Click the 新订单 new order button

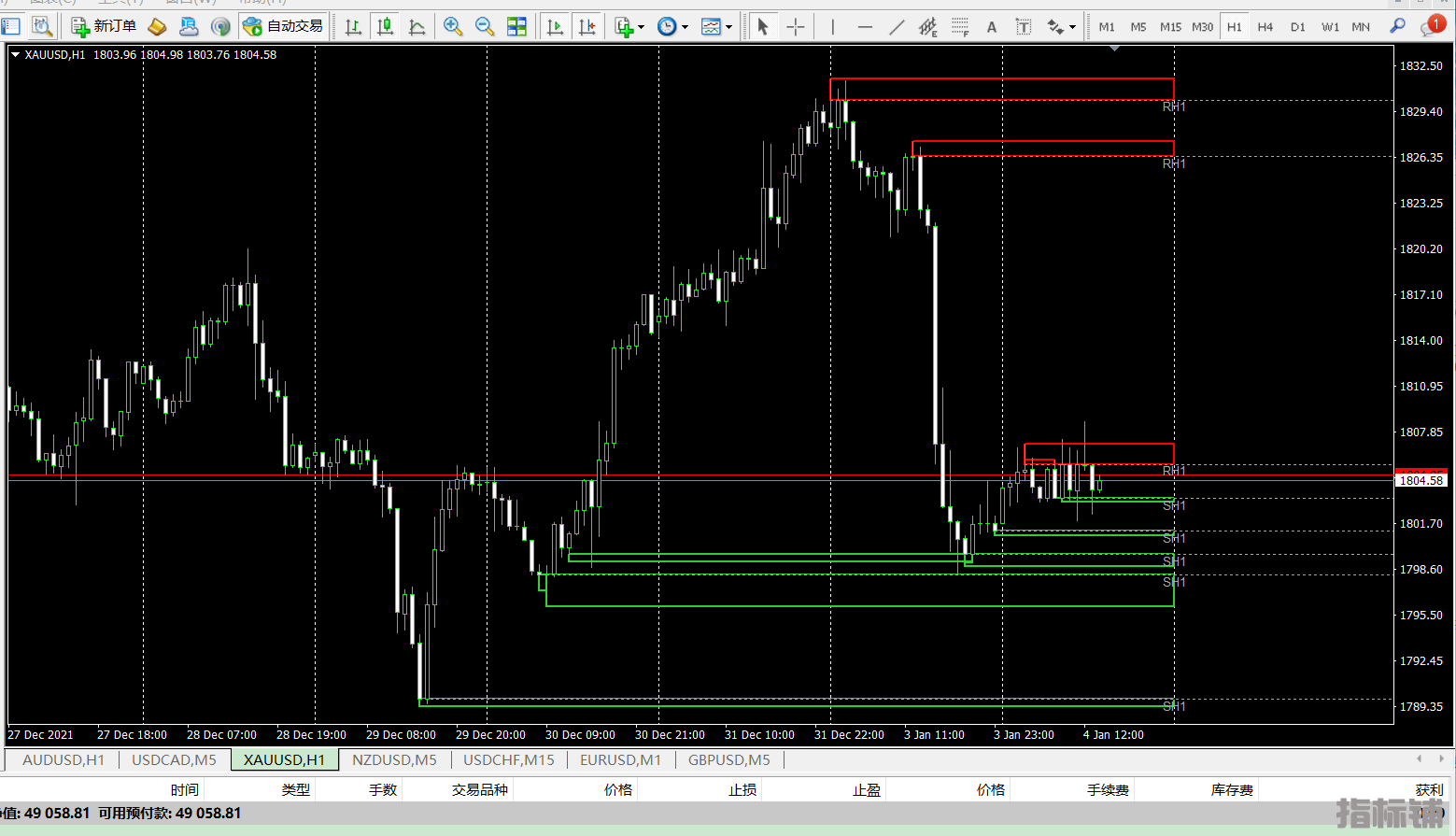(104, 26)
